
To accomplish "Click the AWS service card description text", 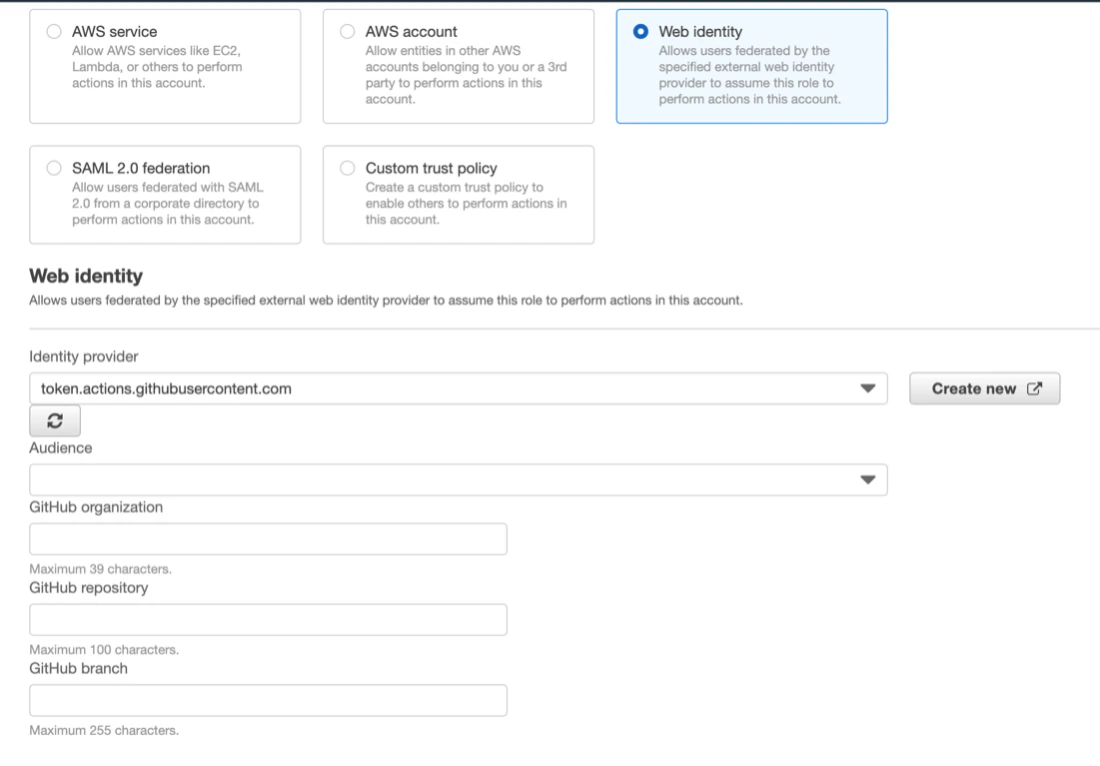I will pyautogui.click(x=157, y=67).
